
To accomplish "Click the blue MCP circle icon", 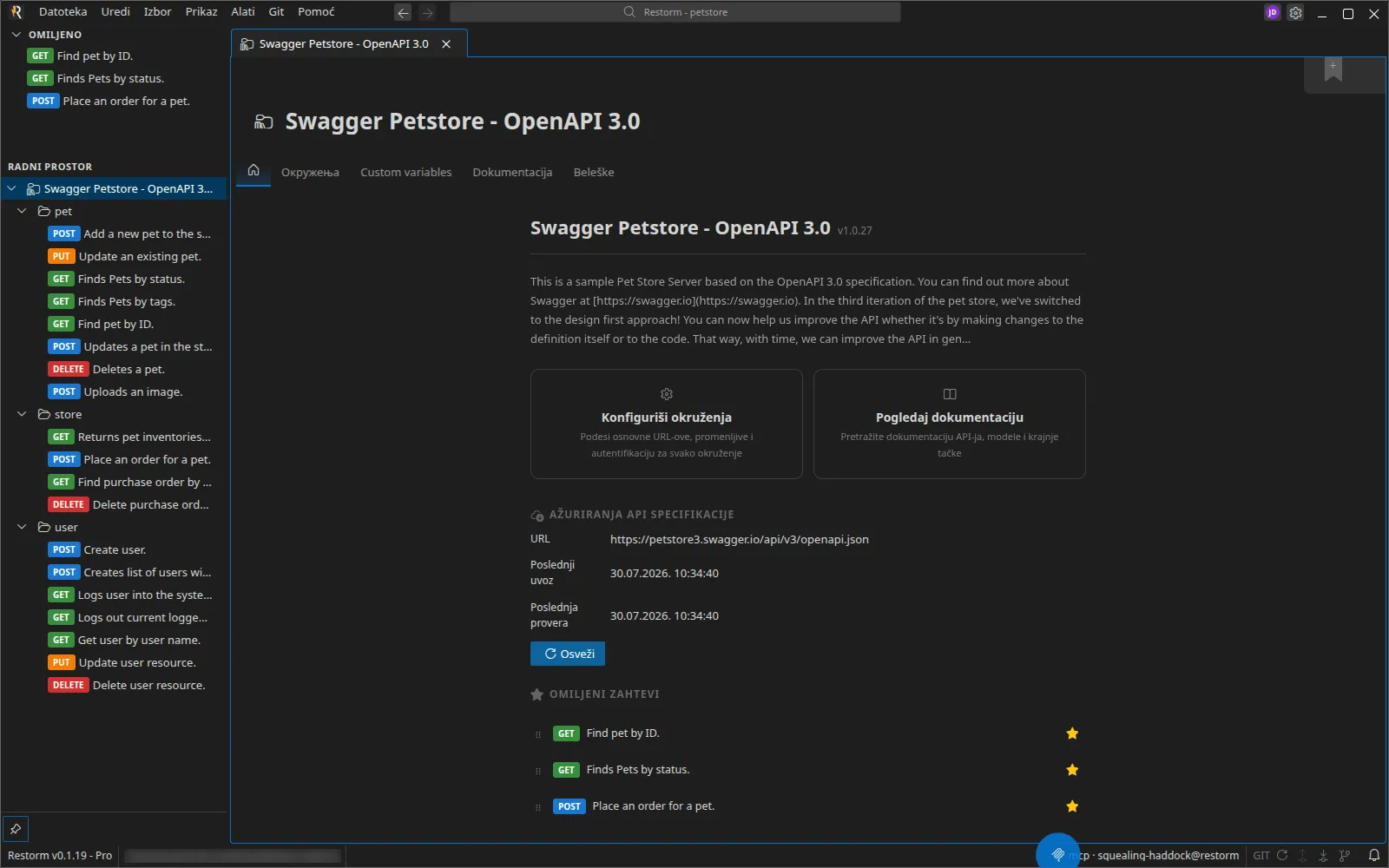I will [x=1057, y=854].
